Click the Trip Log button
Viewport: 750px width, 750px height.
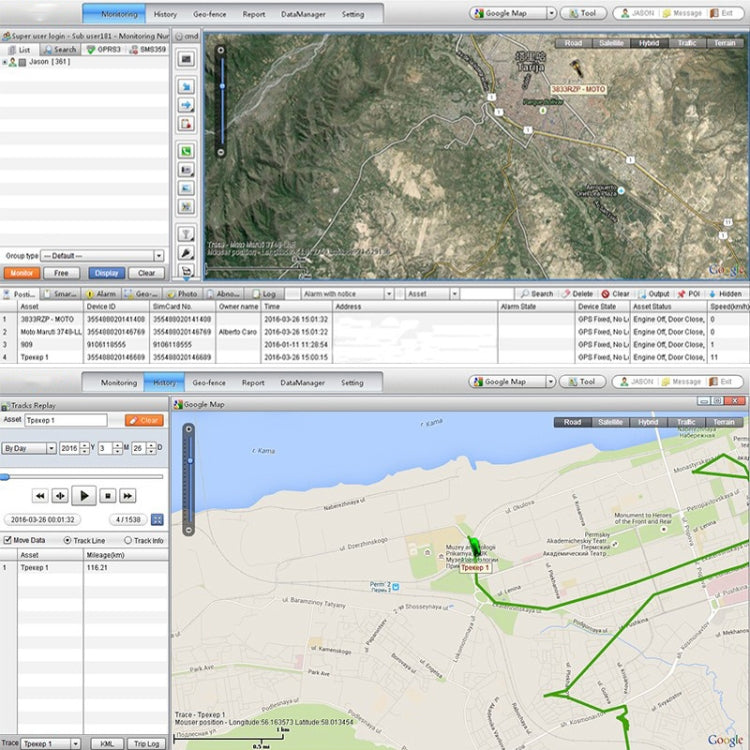point(146,743)
